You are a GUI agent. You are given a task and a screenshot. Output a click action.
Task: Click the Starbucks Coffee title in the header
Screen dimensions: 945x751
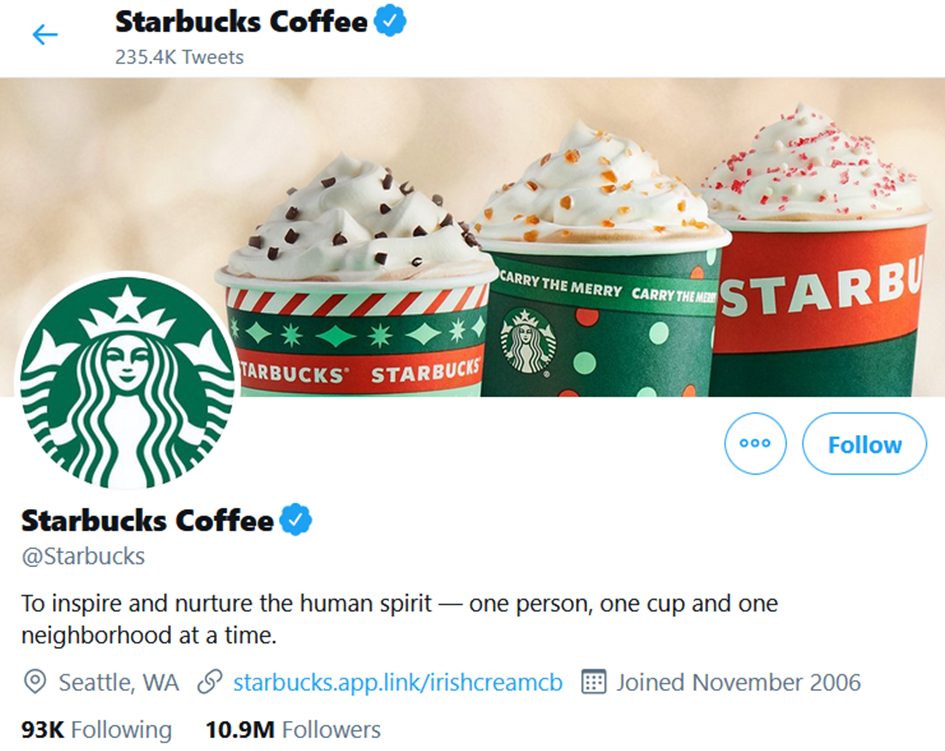(x=241, y=22)
